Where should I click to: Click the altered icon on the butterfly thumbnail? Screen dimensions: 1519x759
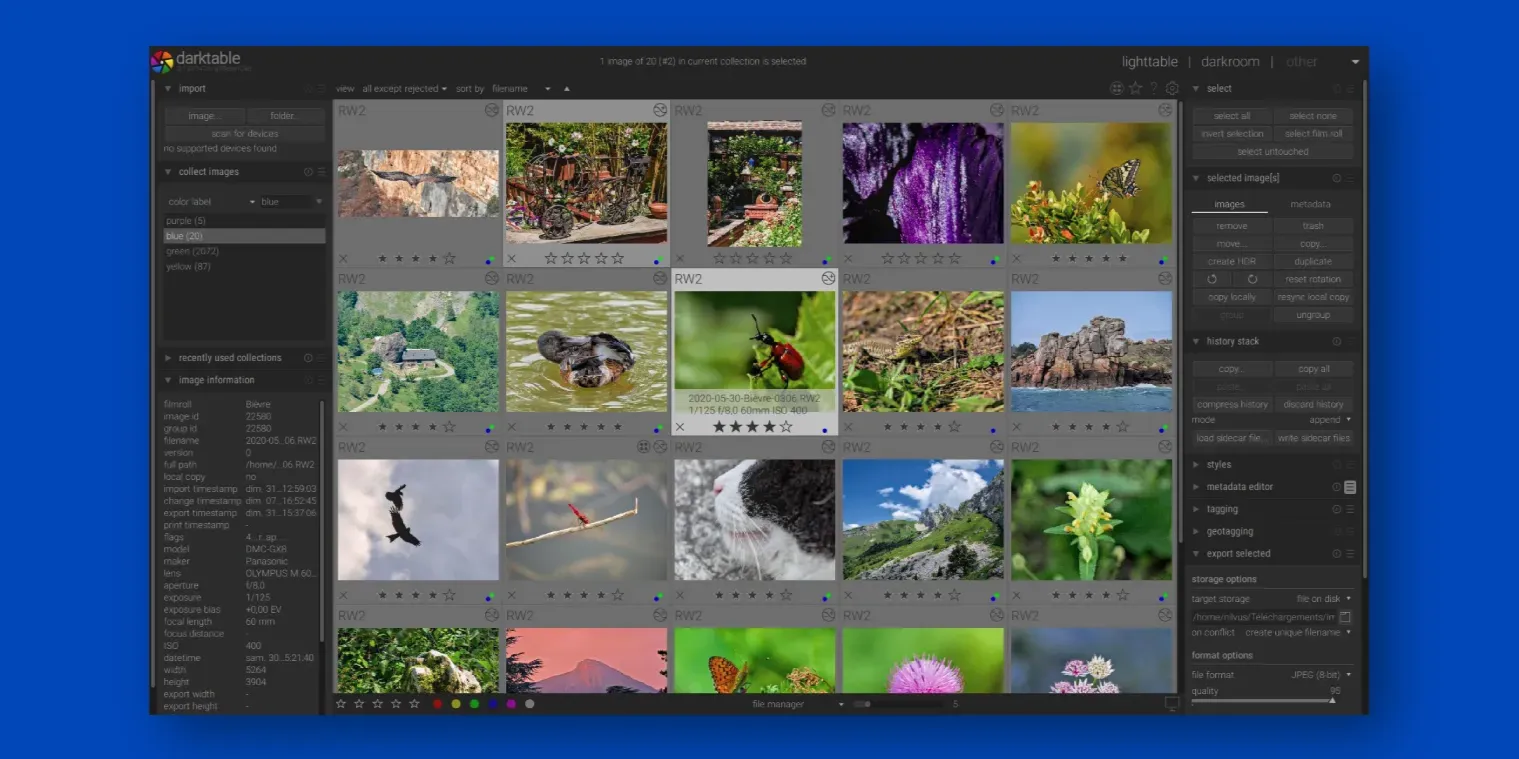[x=1165, y=110]
